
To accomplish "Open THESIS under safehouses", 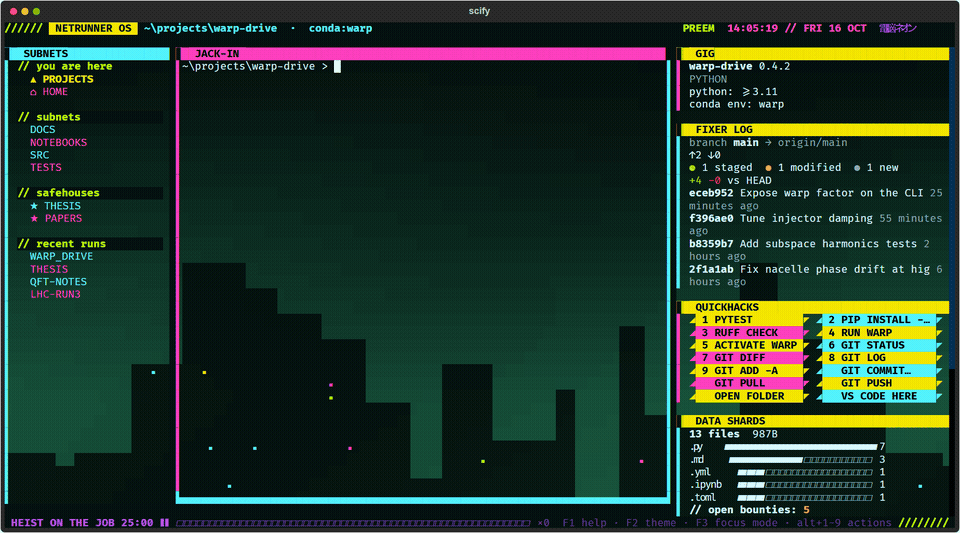I will click(62, 206).
